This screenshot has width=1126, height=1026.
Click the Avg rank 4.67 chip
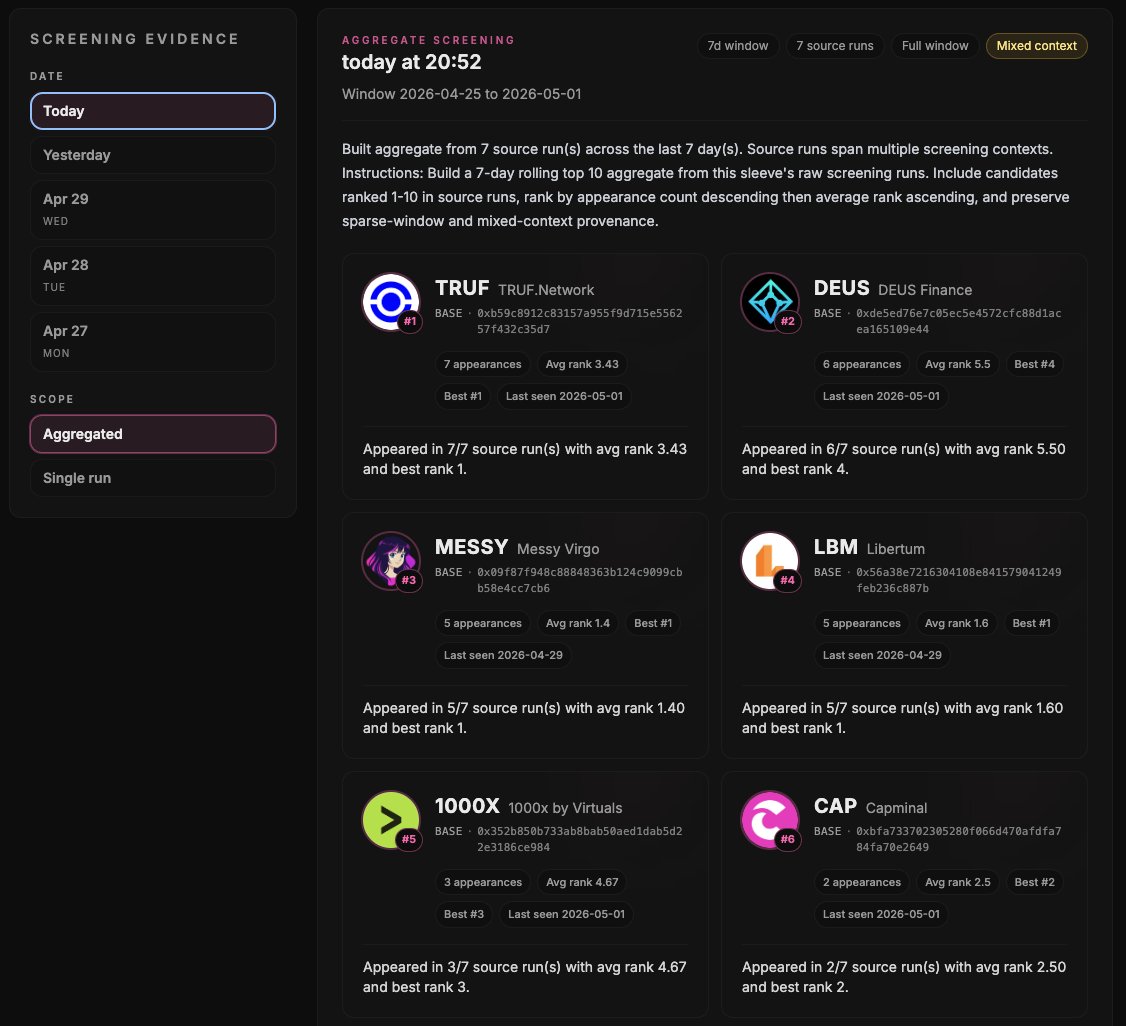582,882
